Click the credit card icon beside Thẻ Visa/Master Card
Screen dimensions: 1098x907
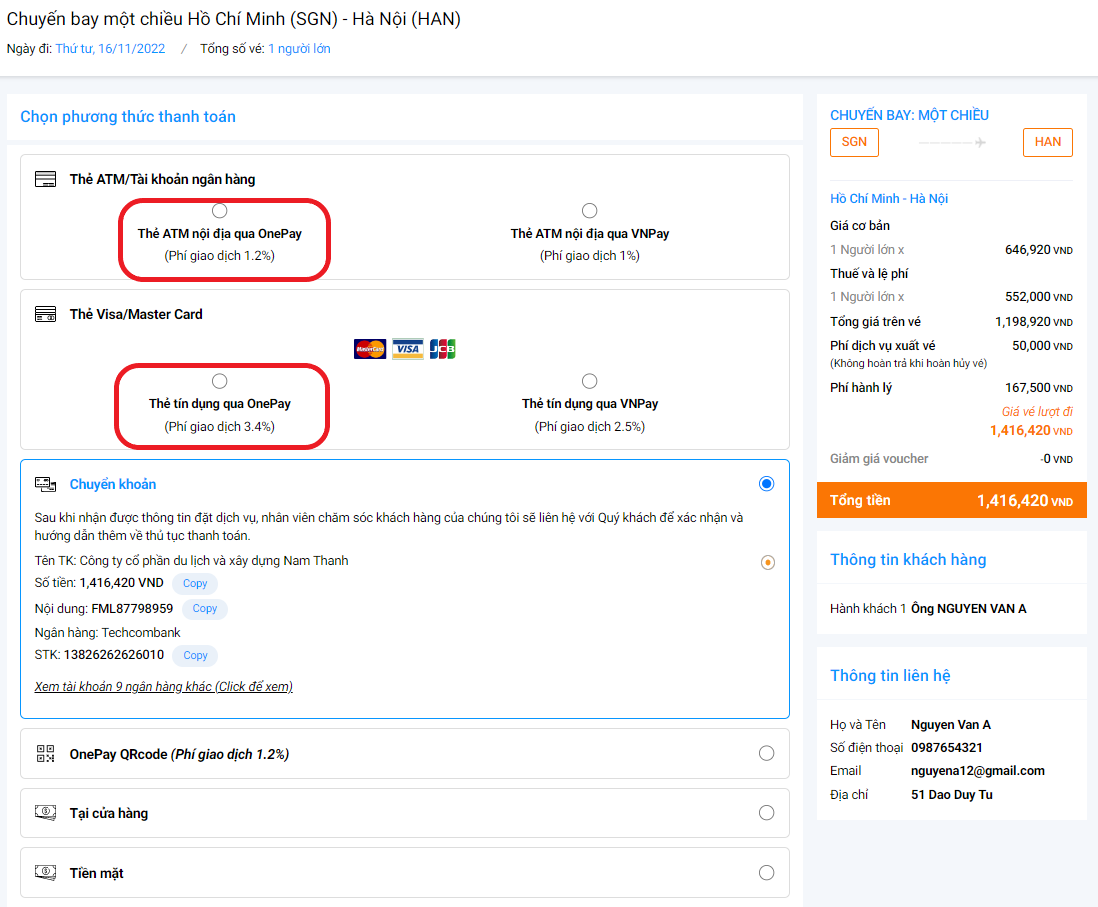[45, 314]
